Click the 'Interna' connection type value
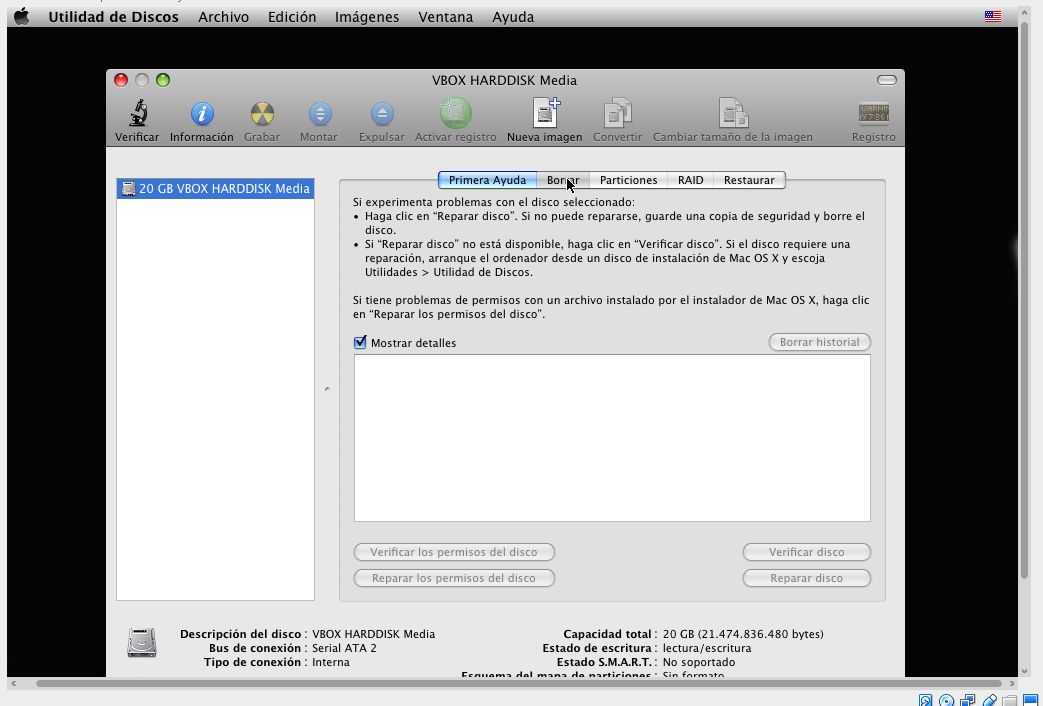 (331, 662)
